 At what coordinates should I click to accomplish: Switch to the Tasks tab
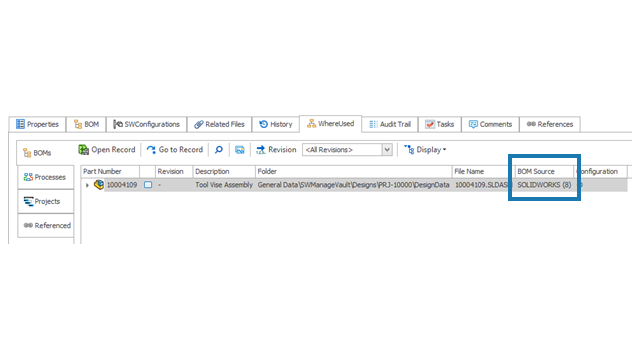440,124
